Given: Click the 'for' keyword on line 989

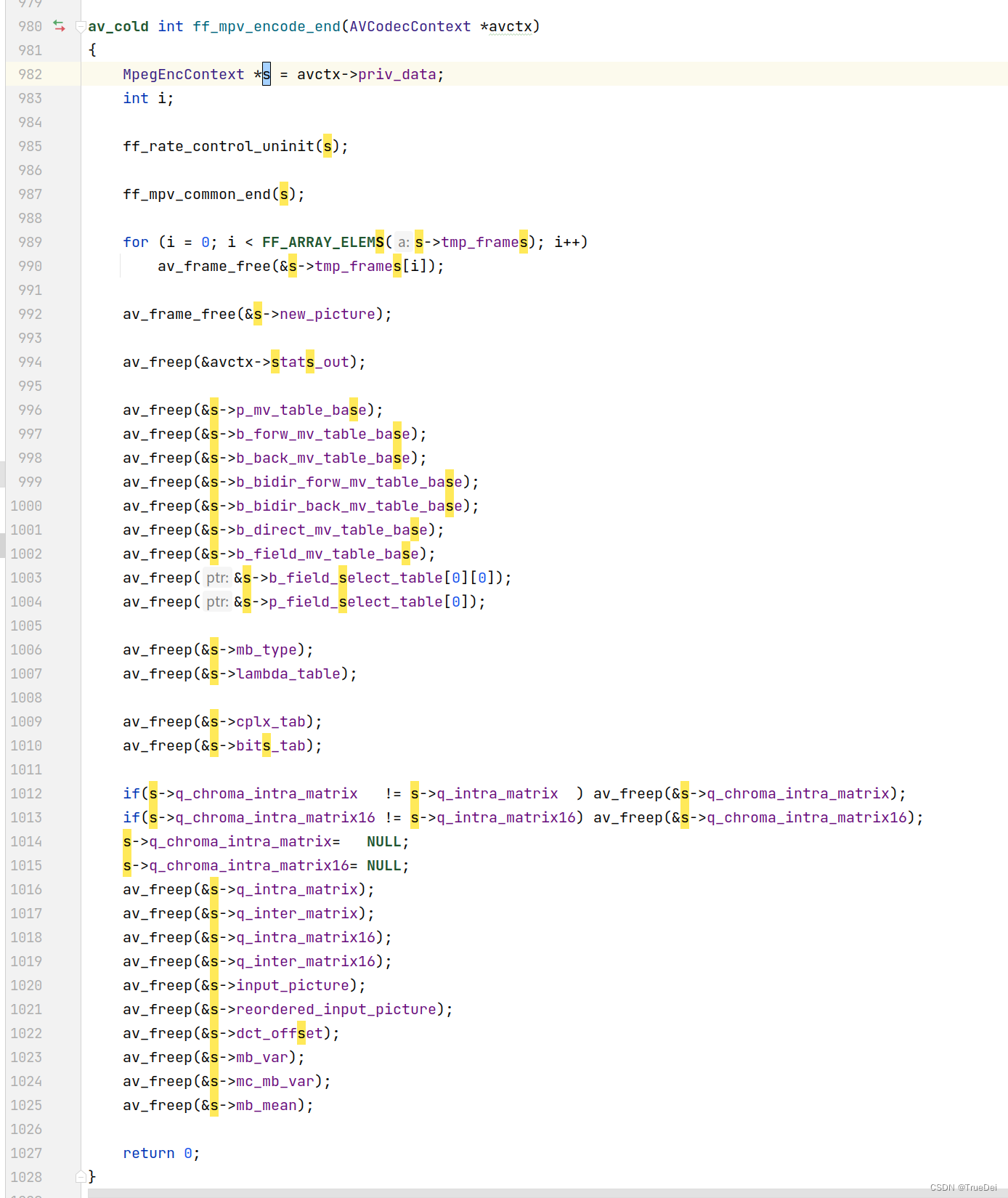Looking at the screenshot, I should 136,242.
